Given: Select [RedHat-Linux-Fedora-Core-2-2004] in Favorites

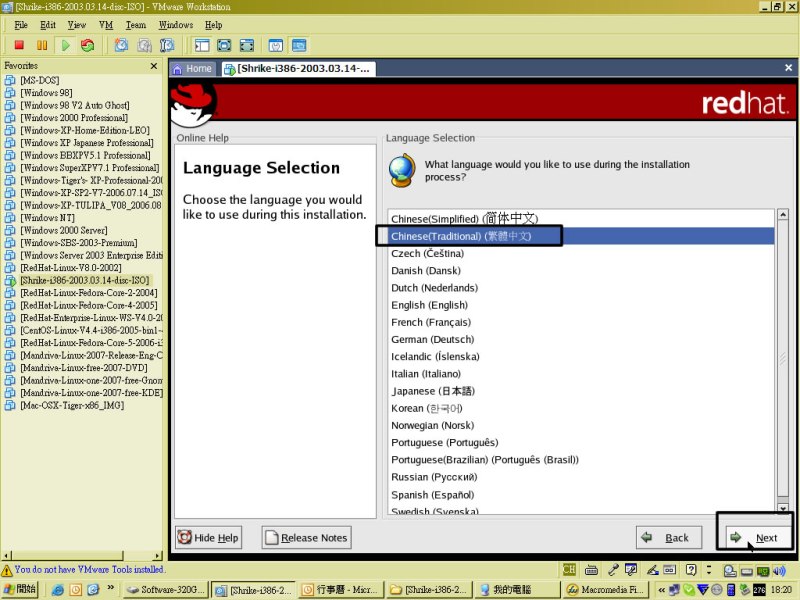Looking at the screenshot, I should click(89, 293).
